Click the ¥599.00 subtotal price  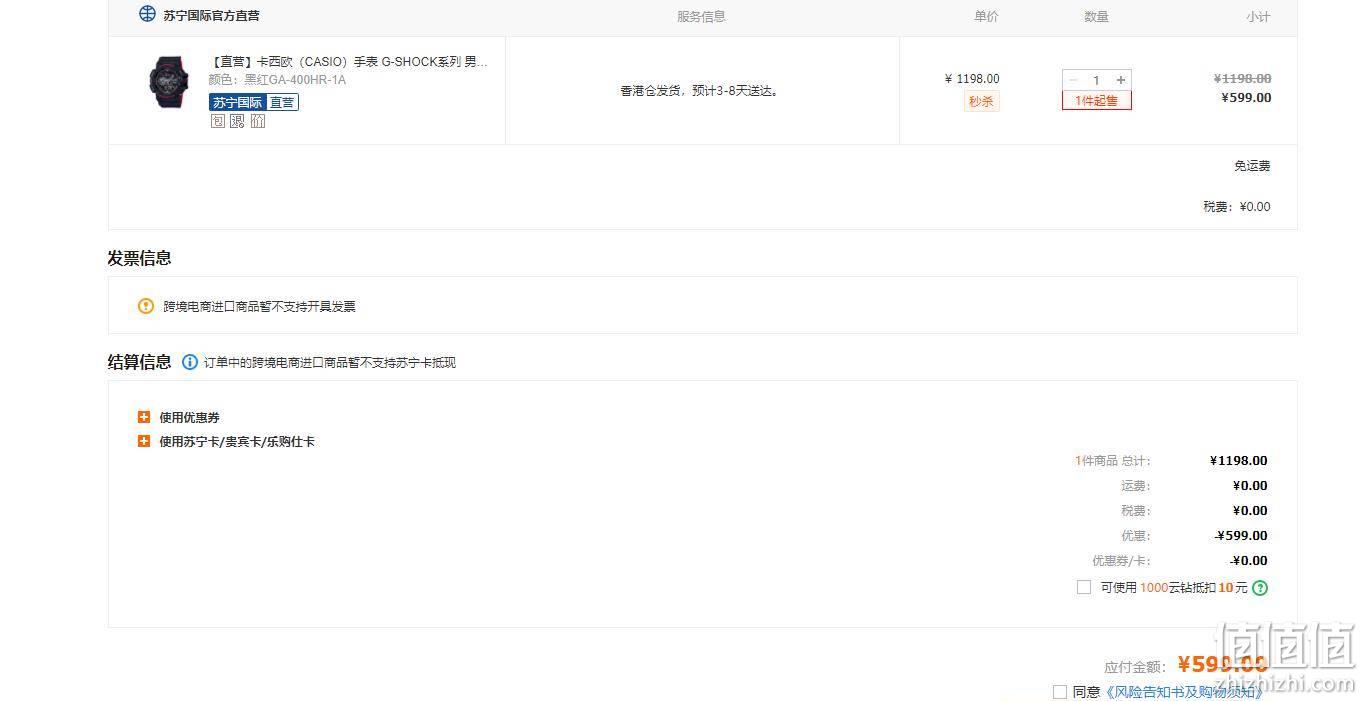point(1246,98)
